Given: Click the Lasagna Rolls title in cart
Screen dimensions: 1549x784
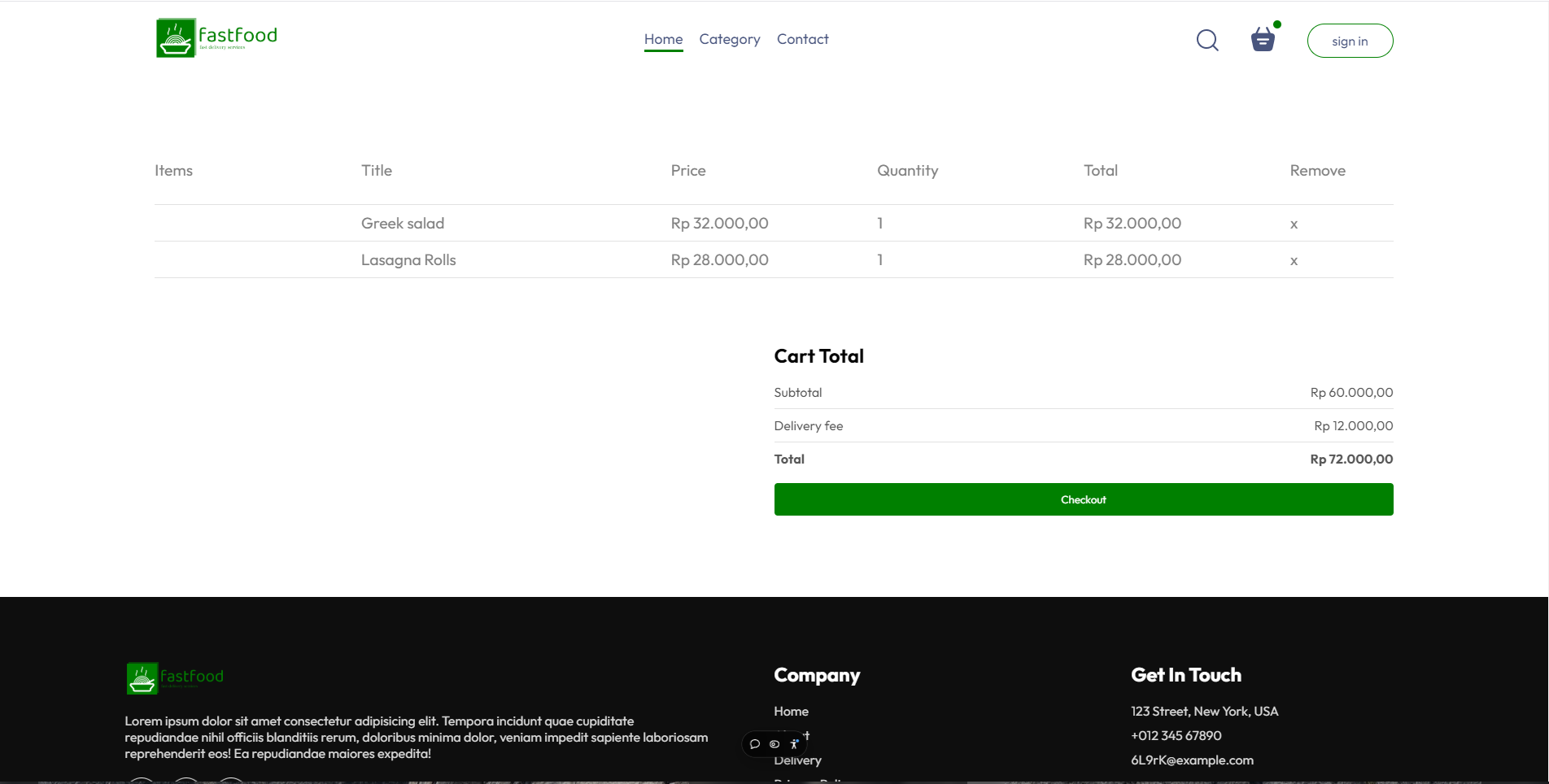Looking at the screenshot, I should [408, 260].
